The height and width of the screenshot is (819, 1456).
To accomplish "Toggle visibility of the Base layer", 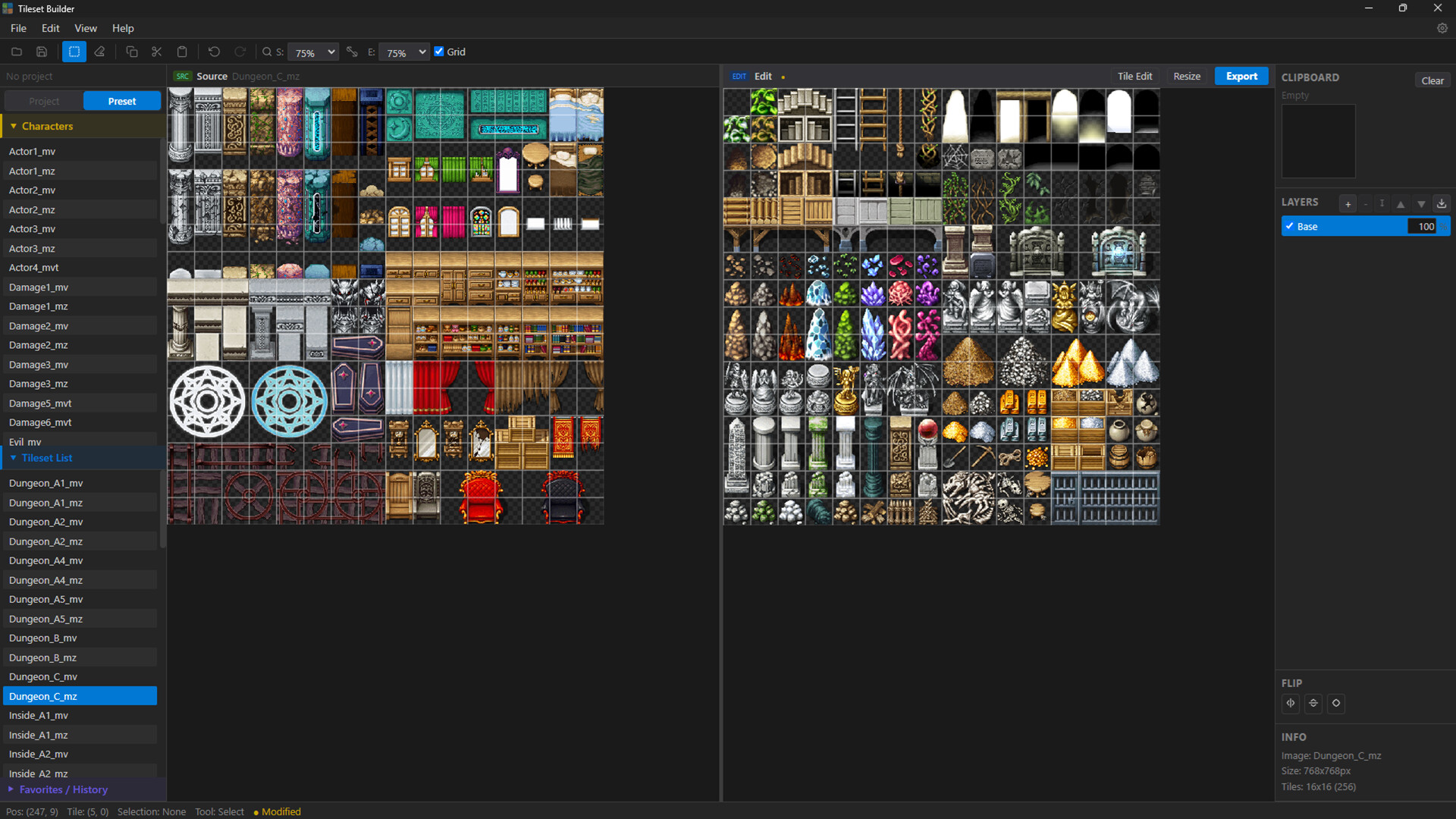I will tap(1289, 226).
